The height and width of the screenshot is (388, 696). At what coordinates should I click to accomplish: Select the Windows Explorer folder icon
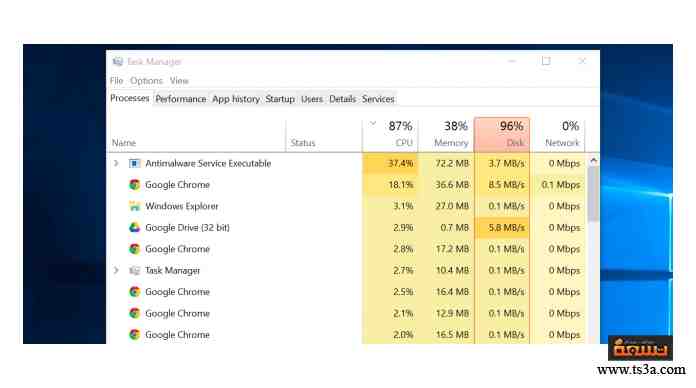tap(134, 206)
